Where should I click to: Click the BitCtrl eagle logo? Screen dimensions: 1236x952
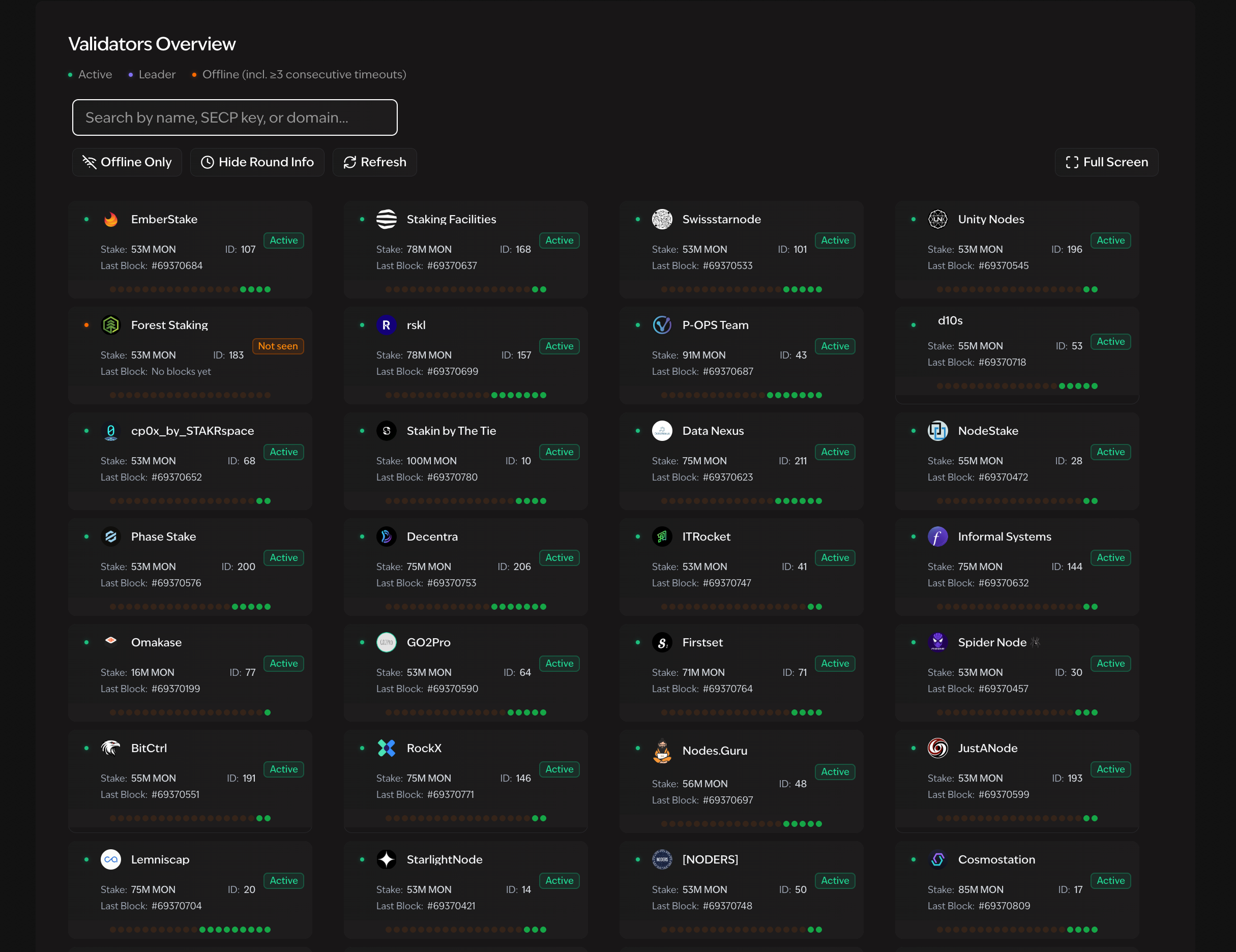pos(111,748)
